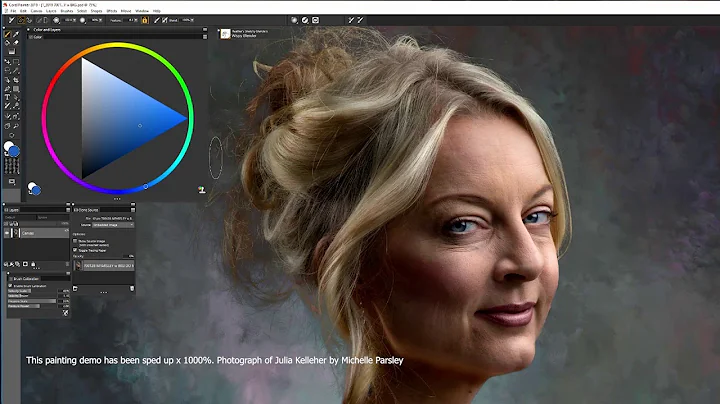Open the Color panel options menu

click(x=205, y=37)
